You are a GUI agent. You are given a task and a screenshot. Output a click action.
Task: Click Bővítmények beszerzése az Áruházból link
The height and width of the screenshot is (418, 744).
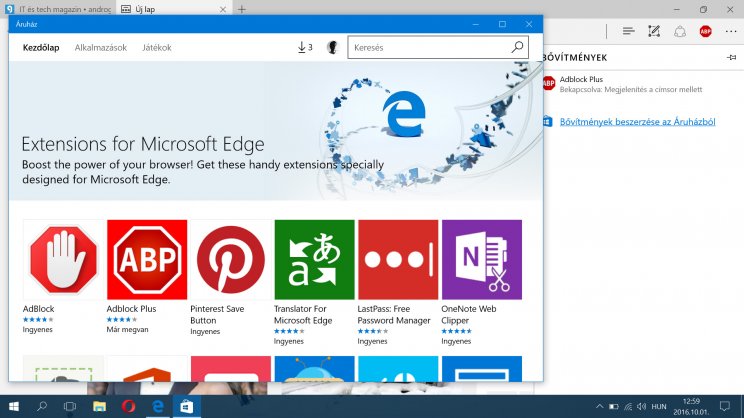point(637,122)
